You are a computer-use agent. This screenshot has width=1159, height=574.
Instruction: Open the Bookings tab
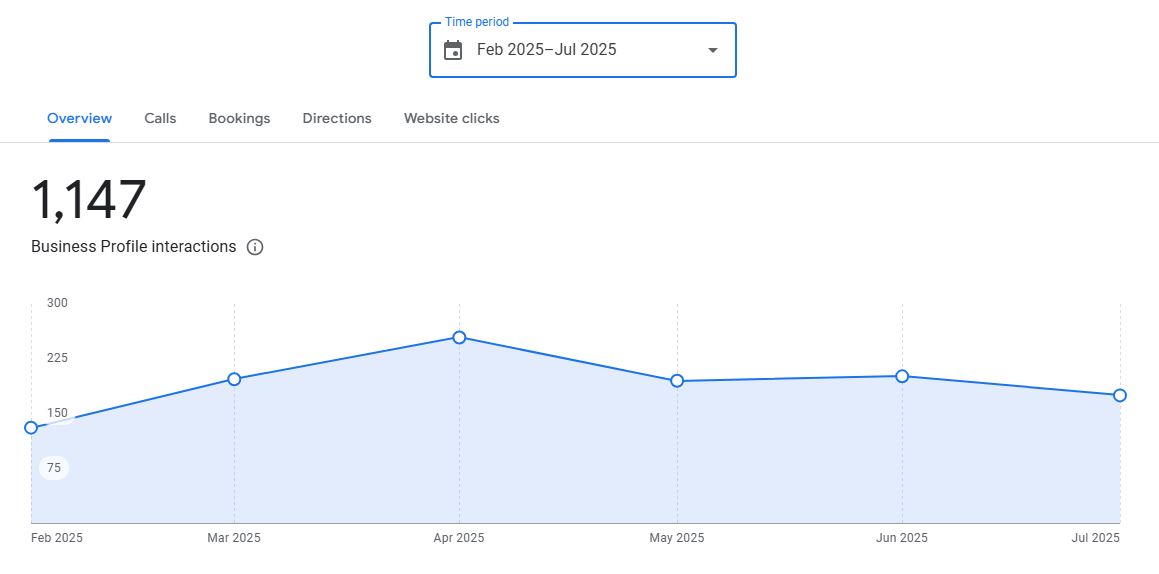click(x=239, y=118)
